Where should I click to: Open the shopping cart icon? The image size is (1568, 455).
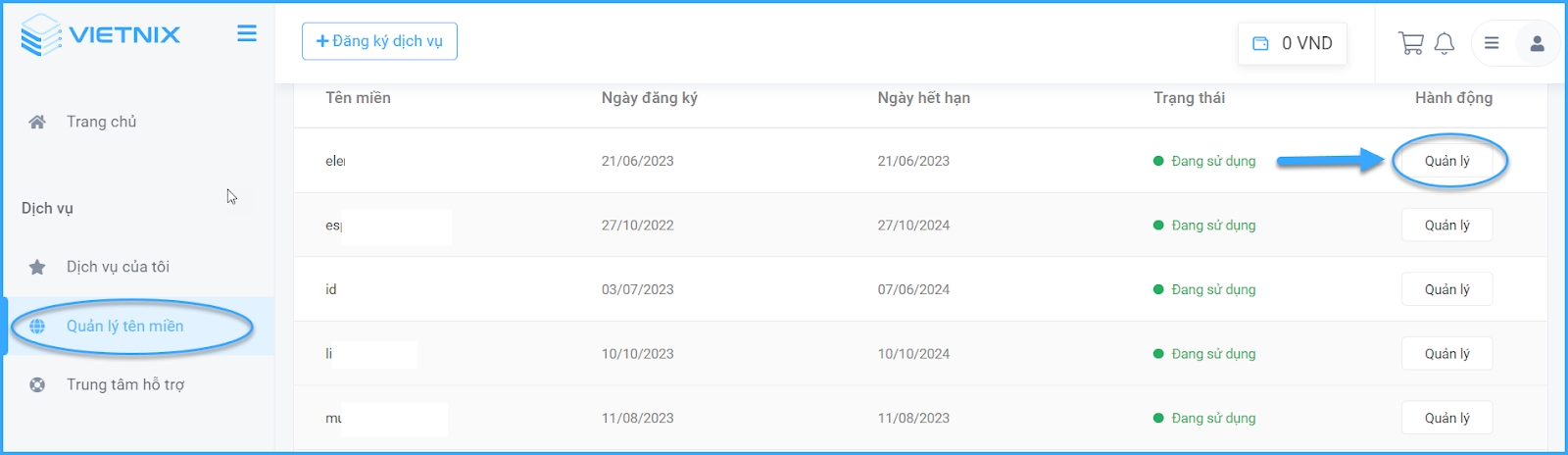click(1410, 43)
